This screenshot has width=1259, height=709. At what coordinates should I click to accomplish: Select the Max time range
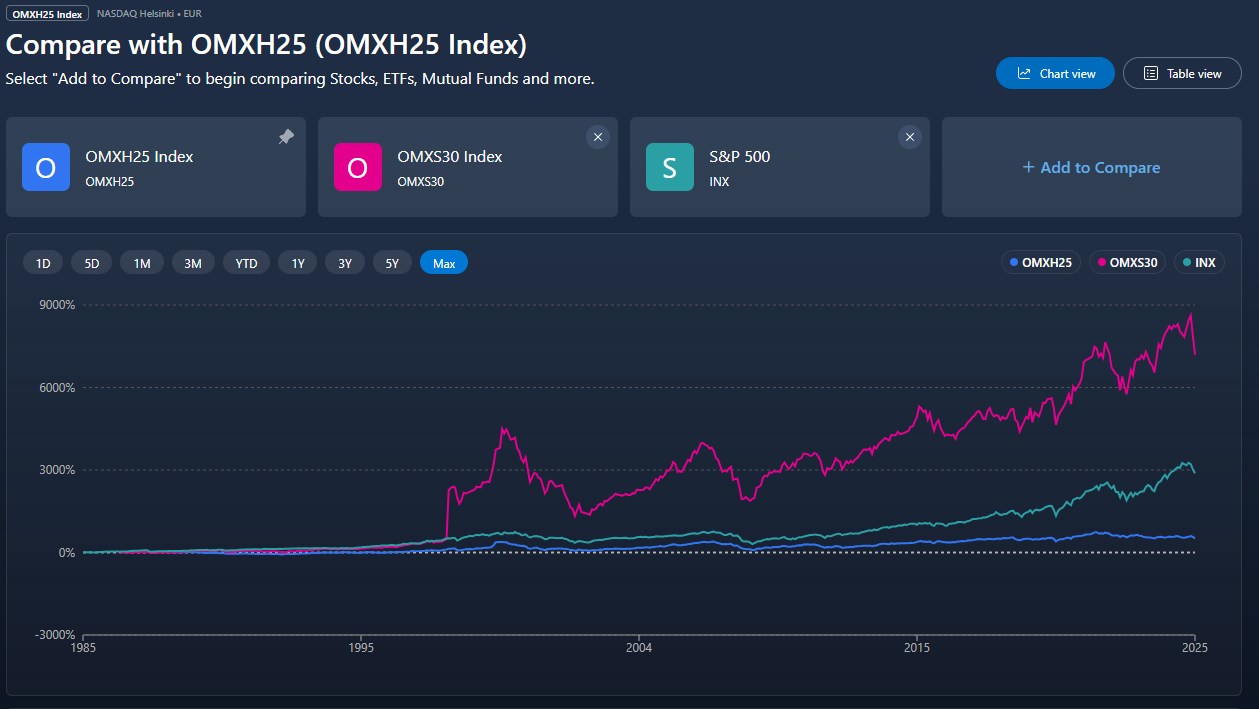point(444,263)
